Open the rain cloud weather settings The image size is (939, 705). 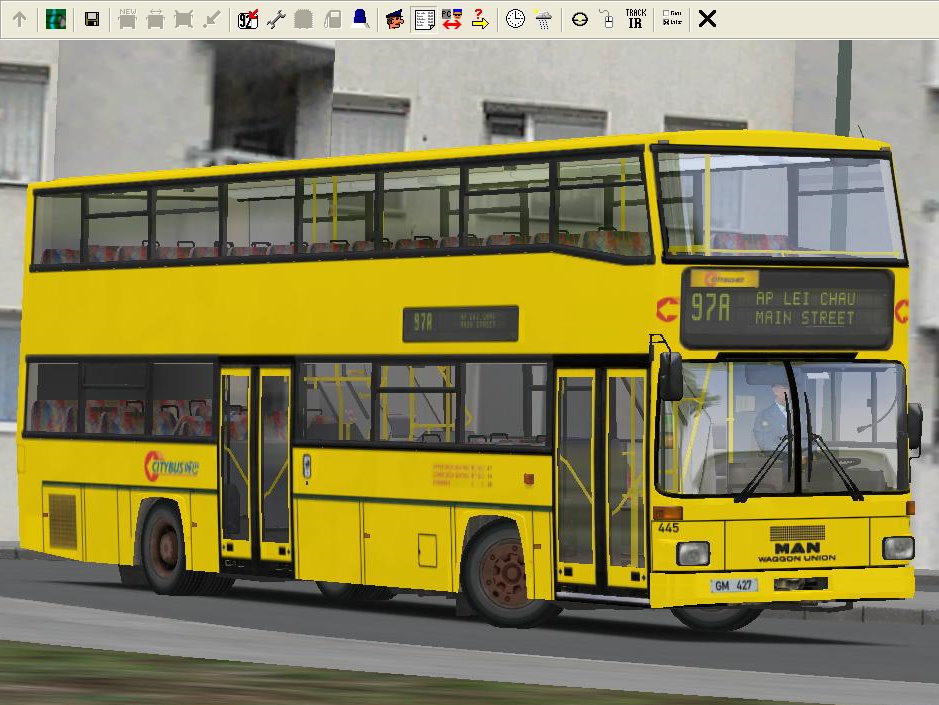543,19
